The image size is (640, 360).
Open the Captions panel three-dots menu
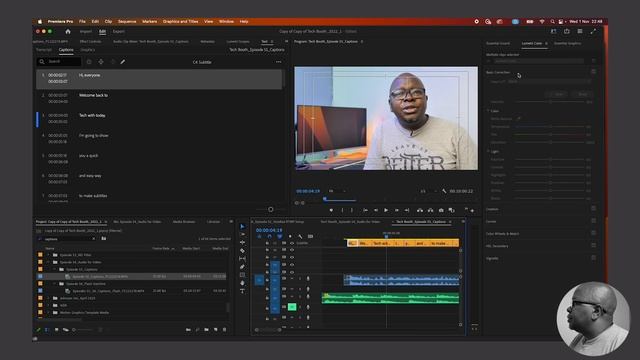(x=278, y=62)
